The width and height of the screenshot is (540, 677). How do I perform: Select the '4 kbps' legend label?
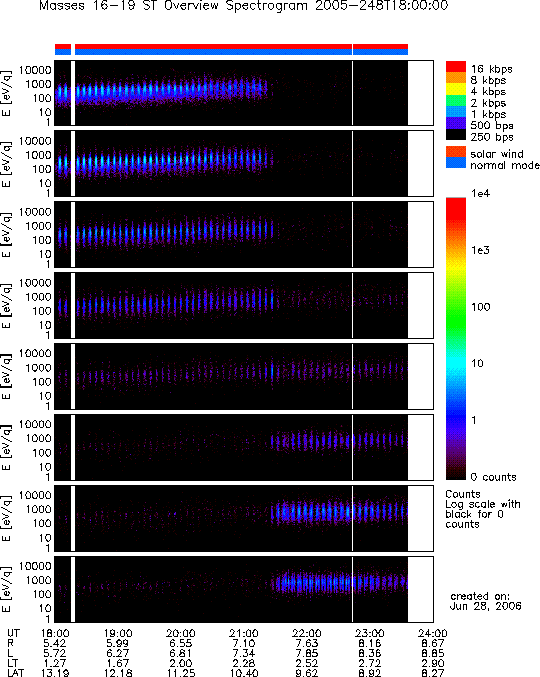click(489, 92)
